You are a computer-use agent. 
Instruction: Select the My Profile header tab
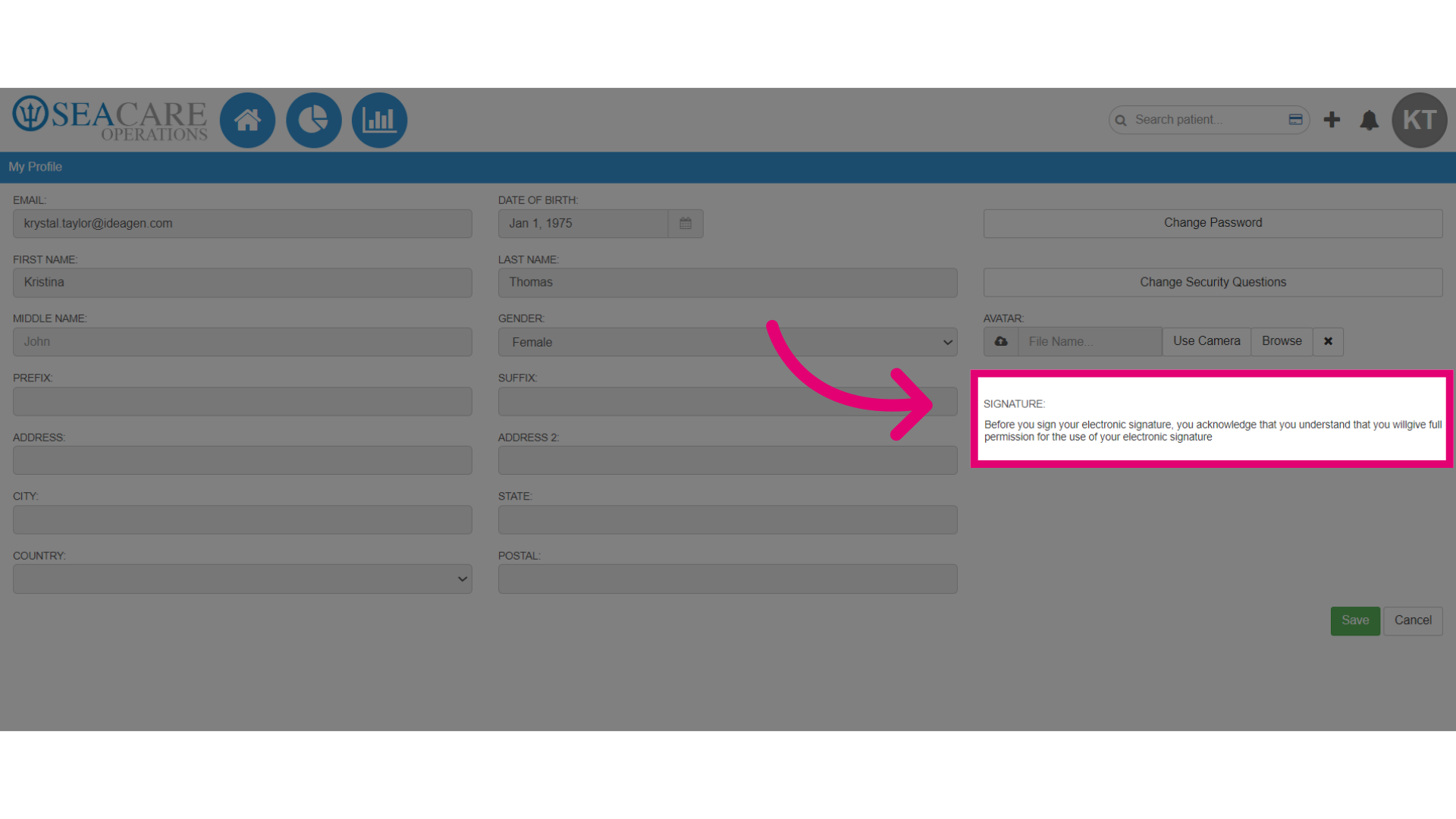[x=36, y=167]
